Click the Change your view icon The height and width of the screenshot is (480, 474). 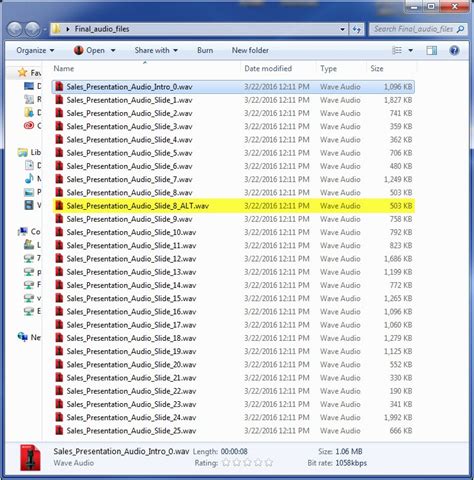click(x=397, y=50)
